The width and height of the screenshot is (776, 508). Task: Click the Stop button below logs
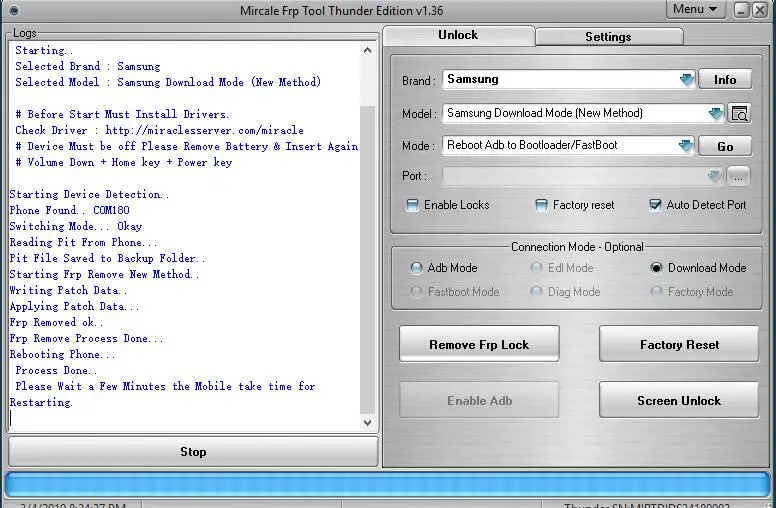[193, 452]
